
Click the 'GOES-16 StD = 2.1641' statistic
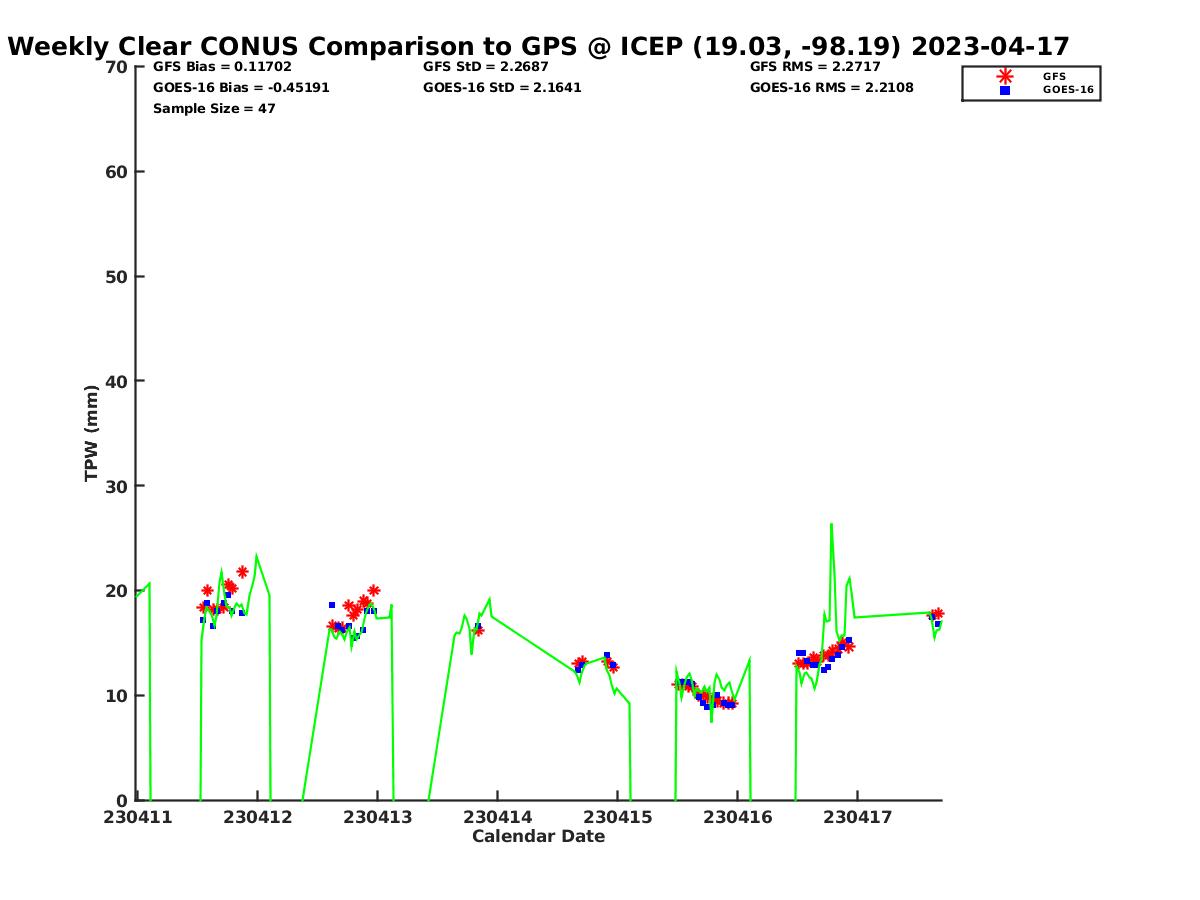coord(502,88)
